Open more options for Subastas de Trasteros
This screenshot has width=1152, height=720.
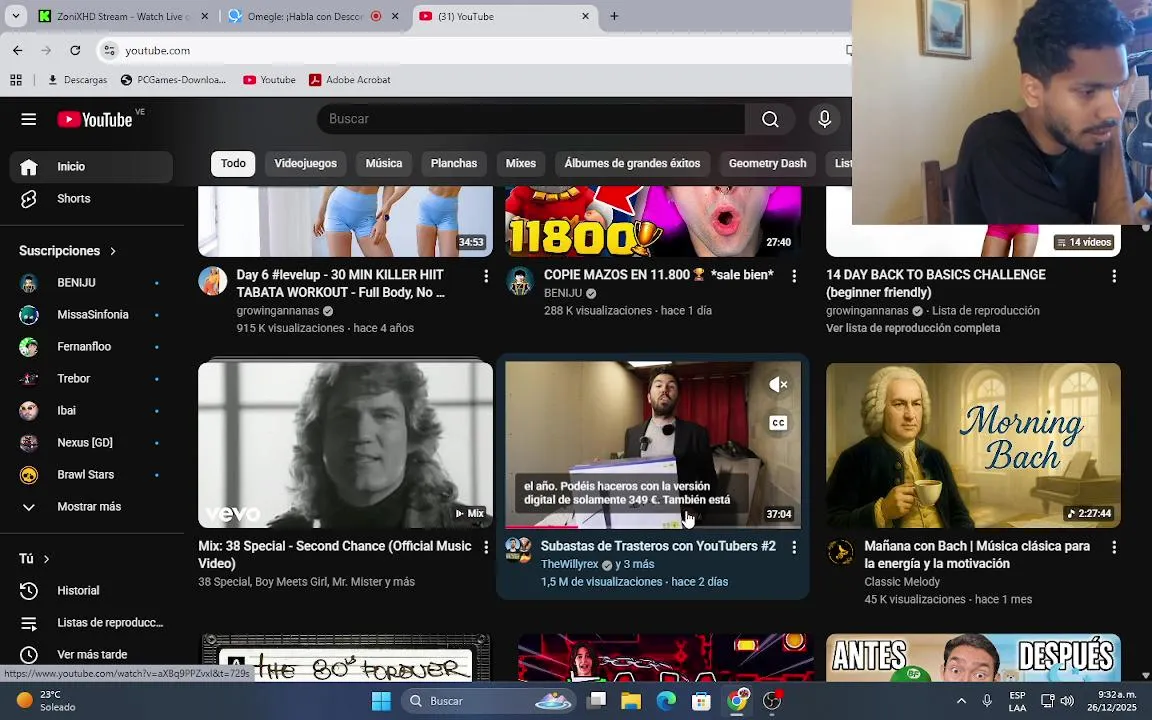coord(793,547)
